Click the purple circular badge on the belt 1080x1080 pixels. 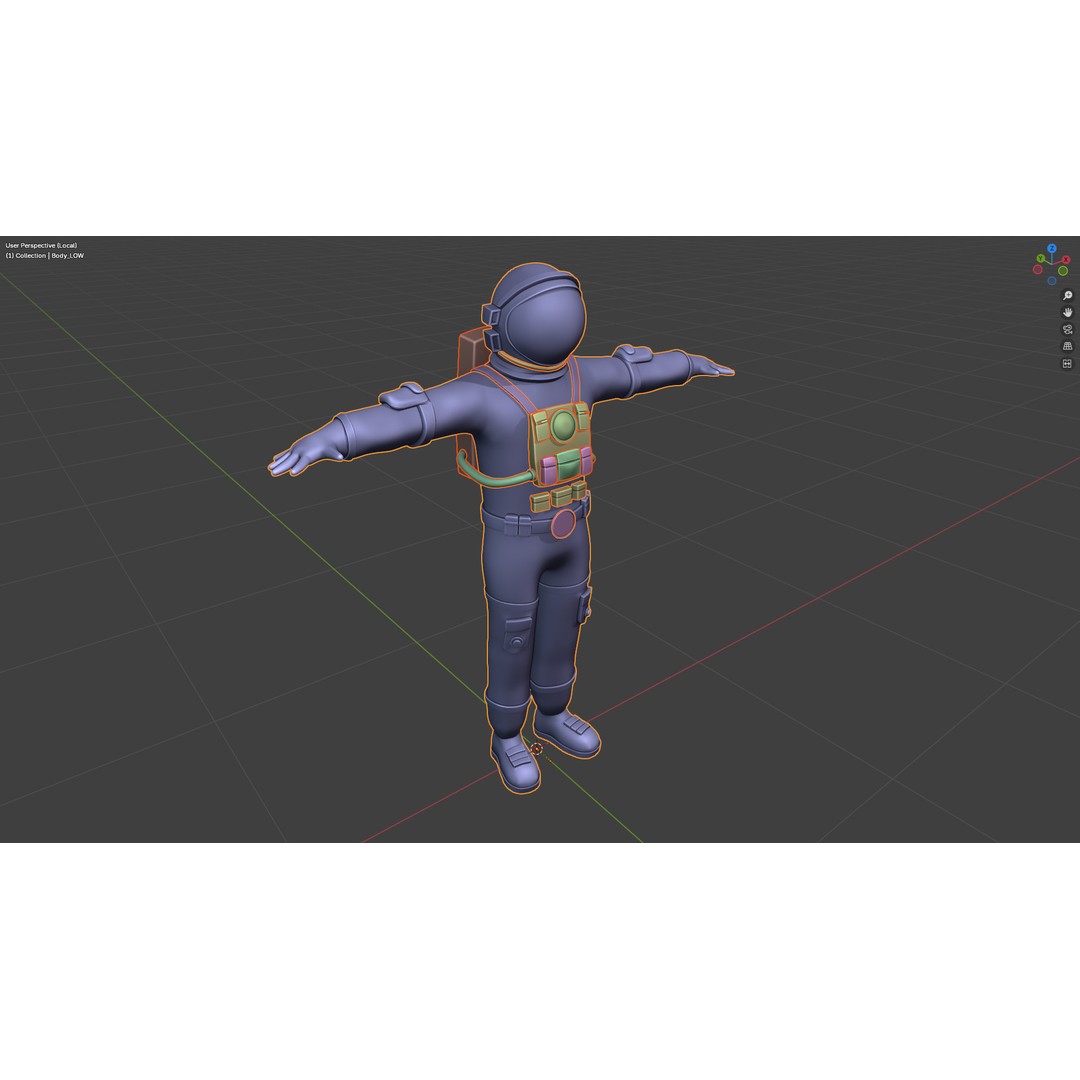click(x=563, y=521)
